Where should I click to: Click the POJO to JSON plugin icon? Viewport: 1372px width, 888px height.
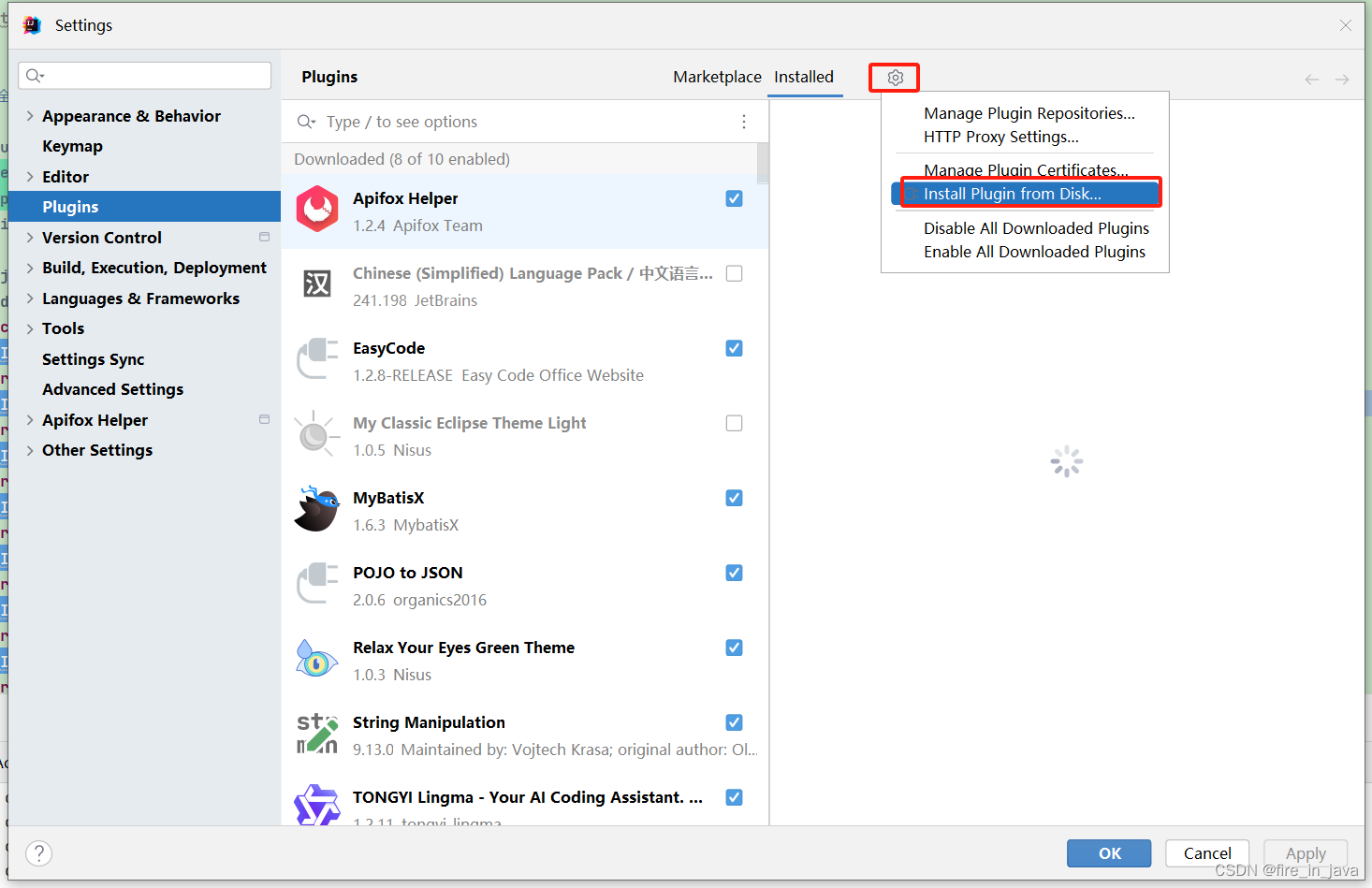(x=317, y=584)
